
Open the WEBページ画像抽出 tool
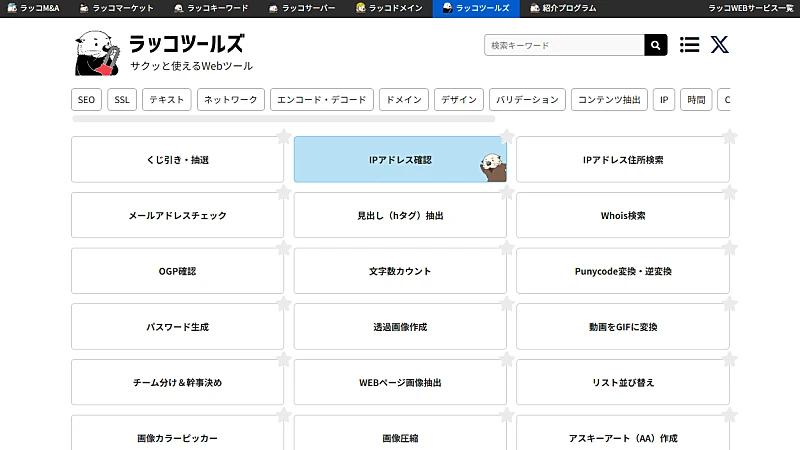pos(400,382)
